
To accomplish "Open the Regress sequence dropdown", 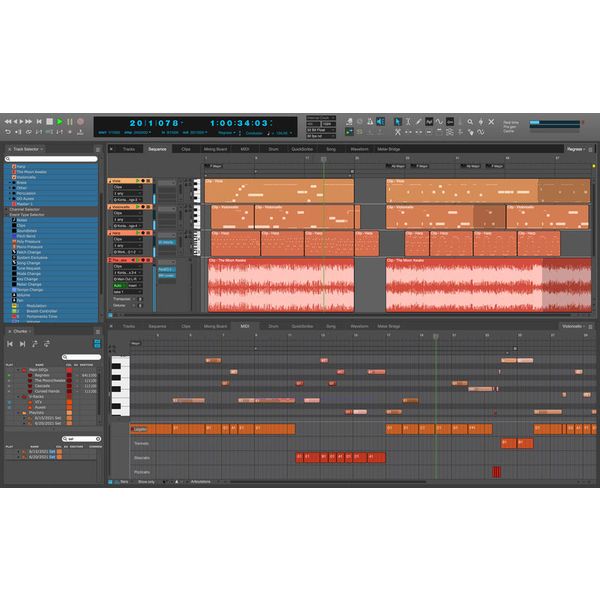I will (575, 149).
